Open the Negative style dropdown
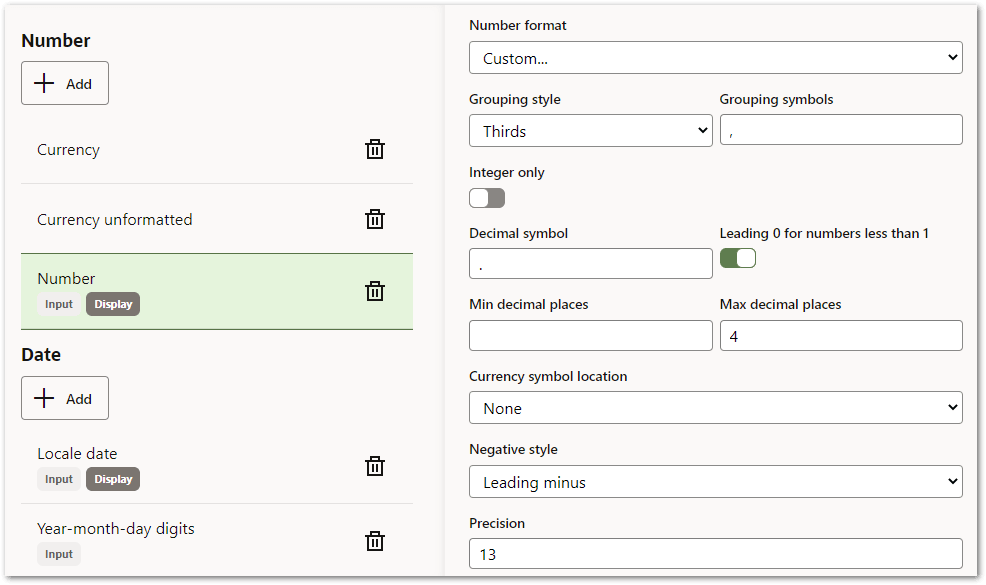Image resolution: width=986 pixels, height=585 pixels. [716, 481]
